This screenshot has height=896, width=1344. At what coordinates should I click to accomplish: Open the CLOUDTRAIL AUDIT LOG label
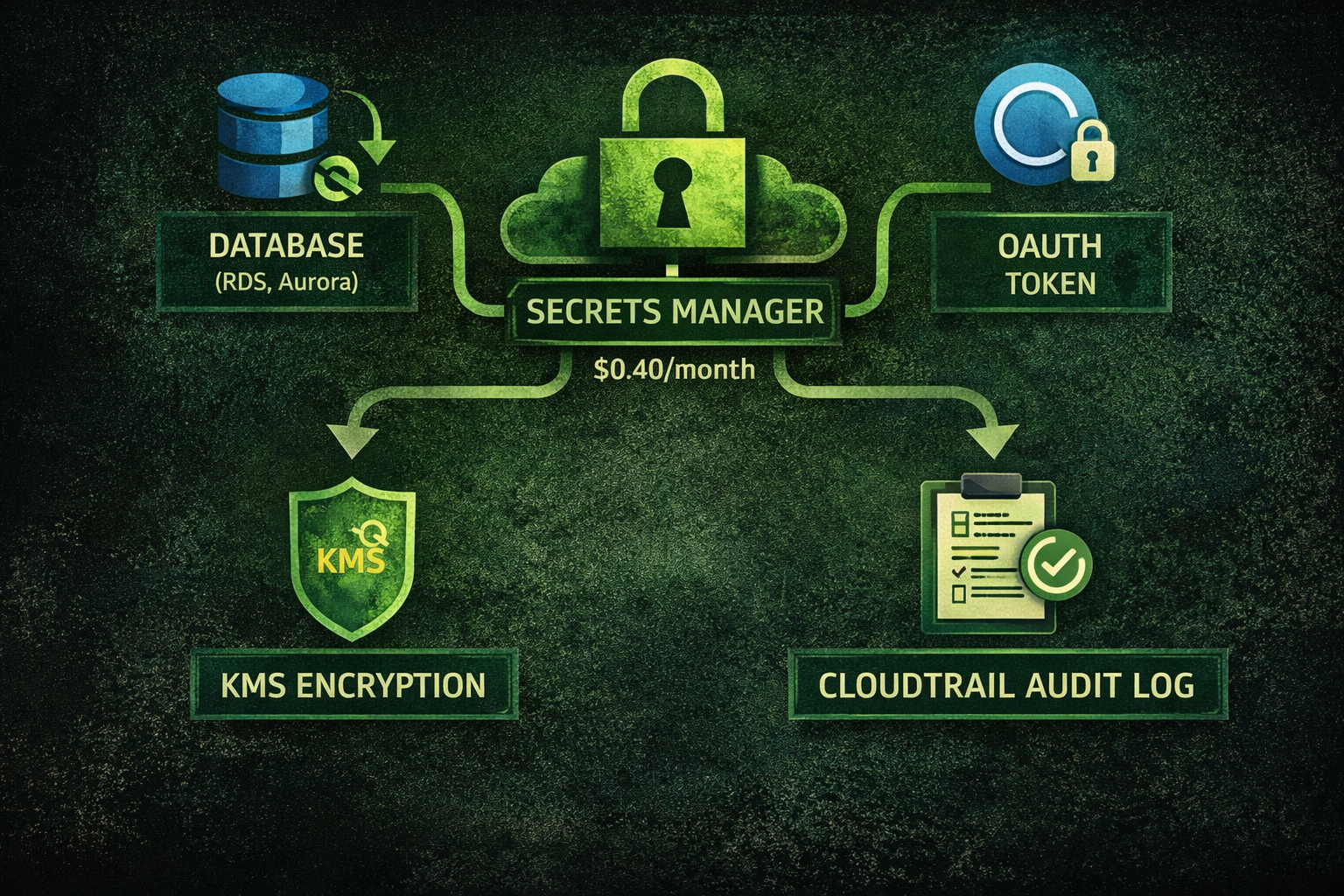tap(1007, 685)
